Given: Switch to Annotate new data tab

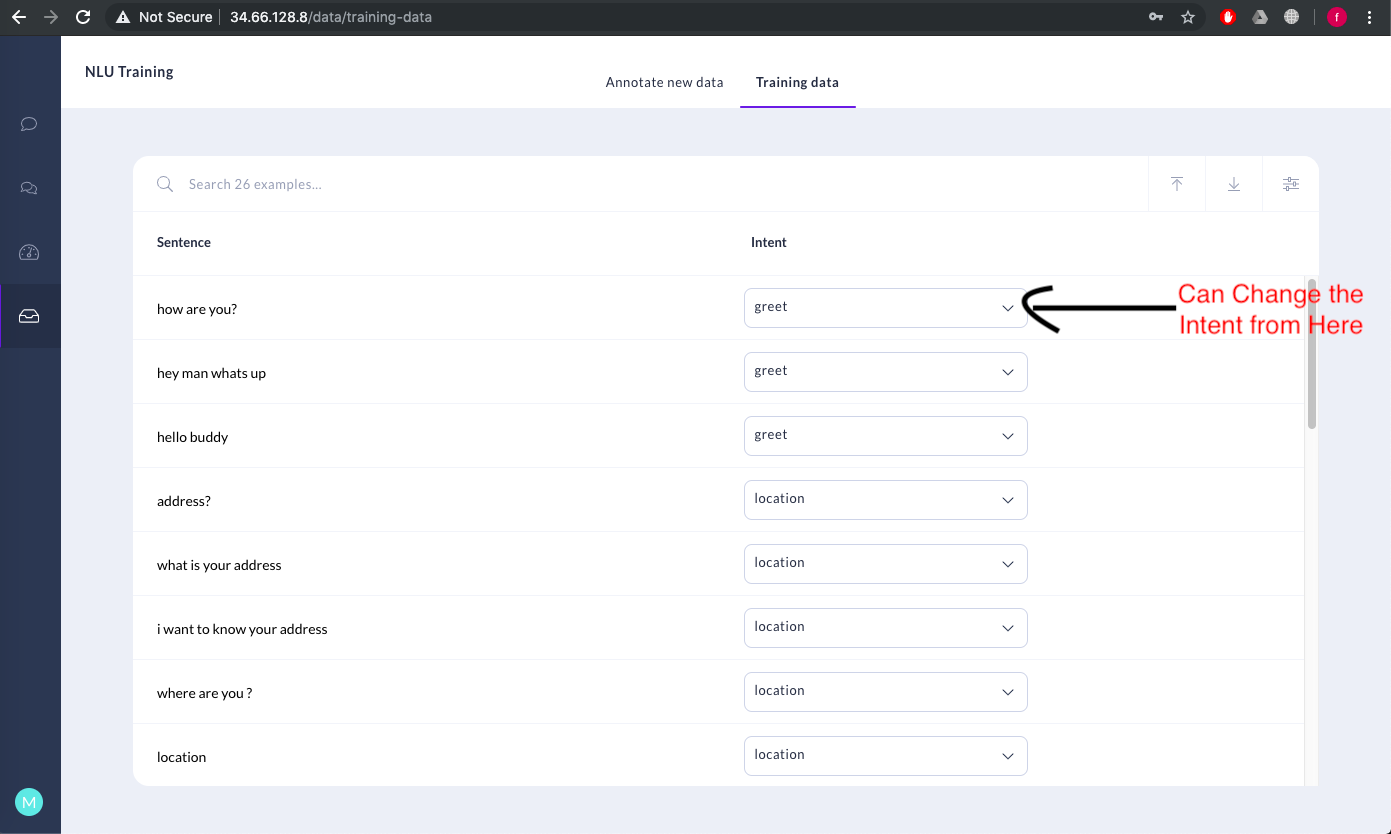Looking at the screenshot, I should click(x=664, y=82).
